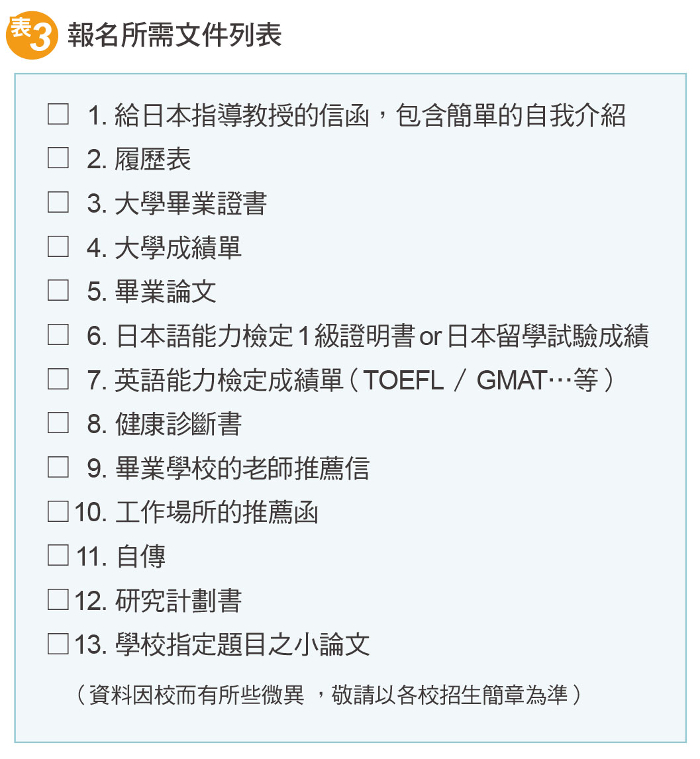This screenshot has height=759, width=700.
Task: Click the 日本留學試驗成績 text
Action: (x=548, y=335)
